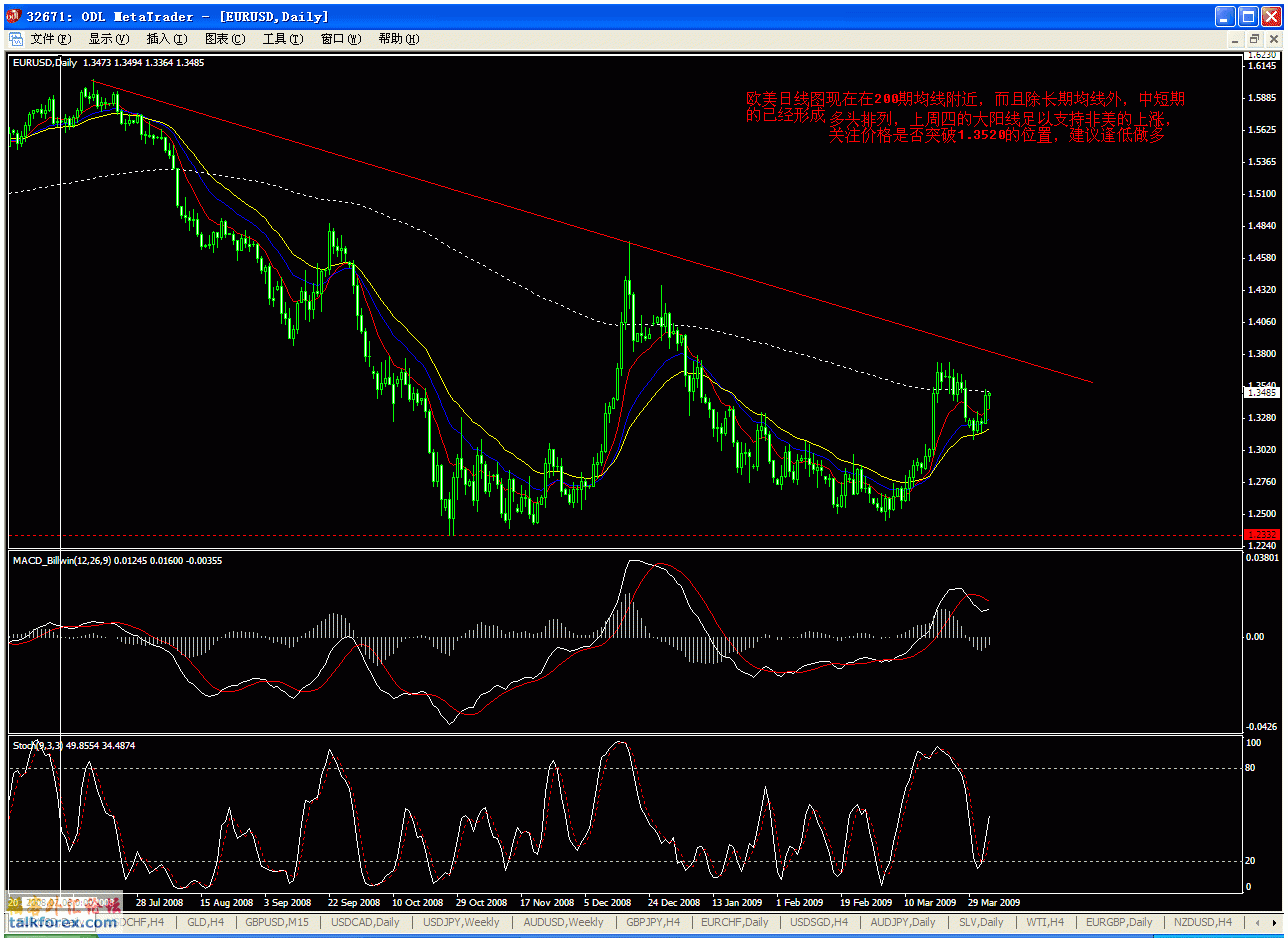Open the 图表(C) Charts menu

pos(224,39)
